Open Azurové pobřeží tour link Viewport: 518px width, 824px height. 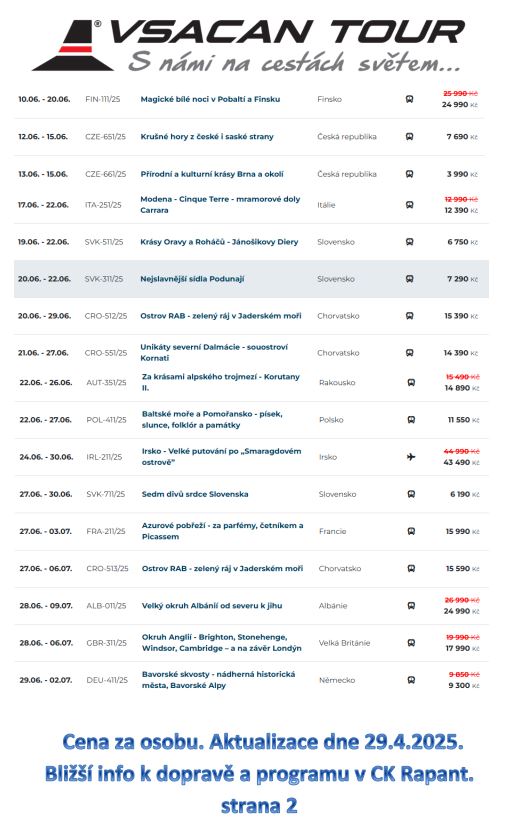point(222,531)
